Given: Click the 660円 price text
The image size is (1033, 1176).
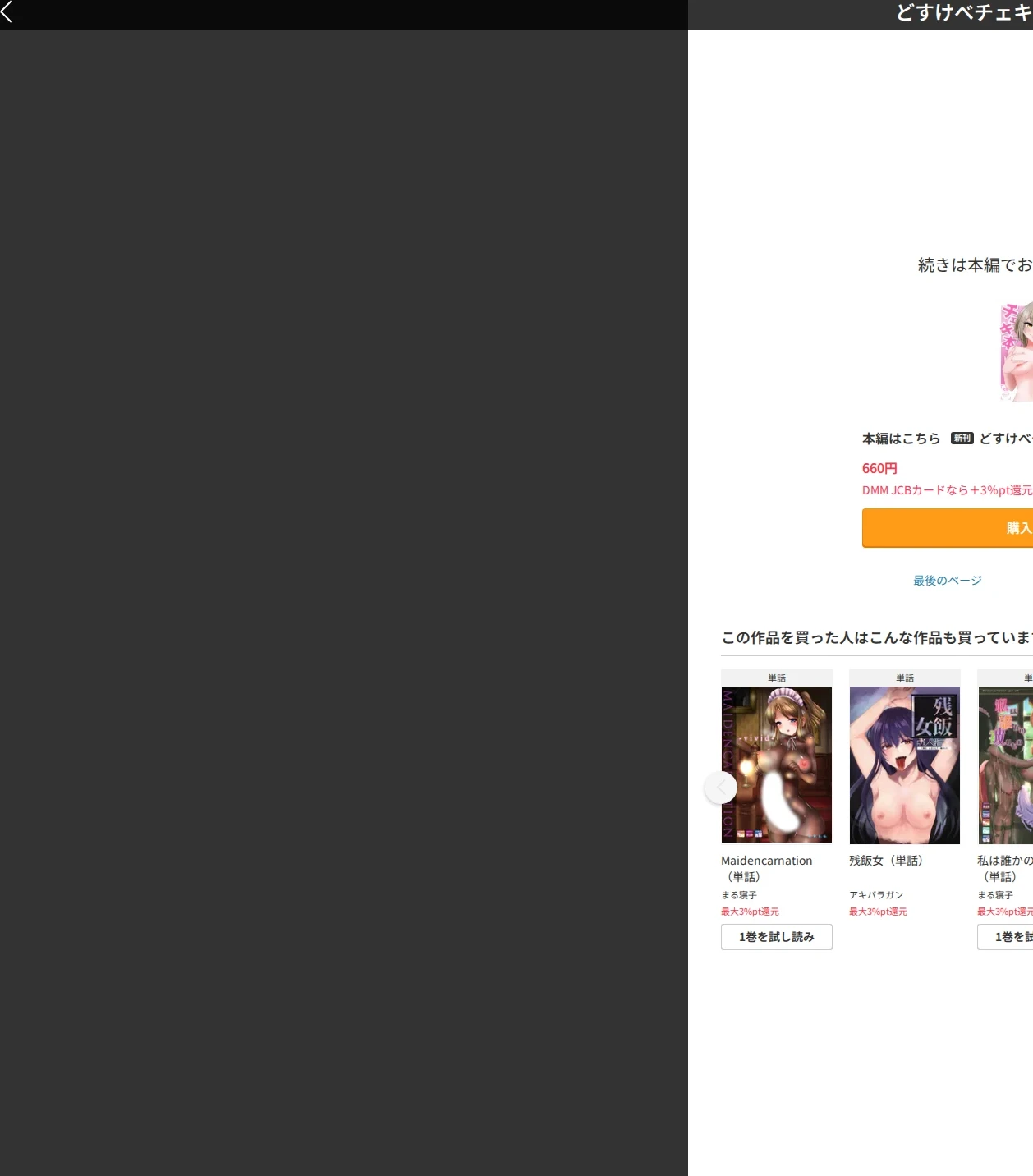Looking at the screenshot, I should 879,468.
